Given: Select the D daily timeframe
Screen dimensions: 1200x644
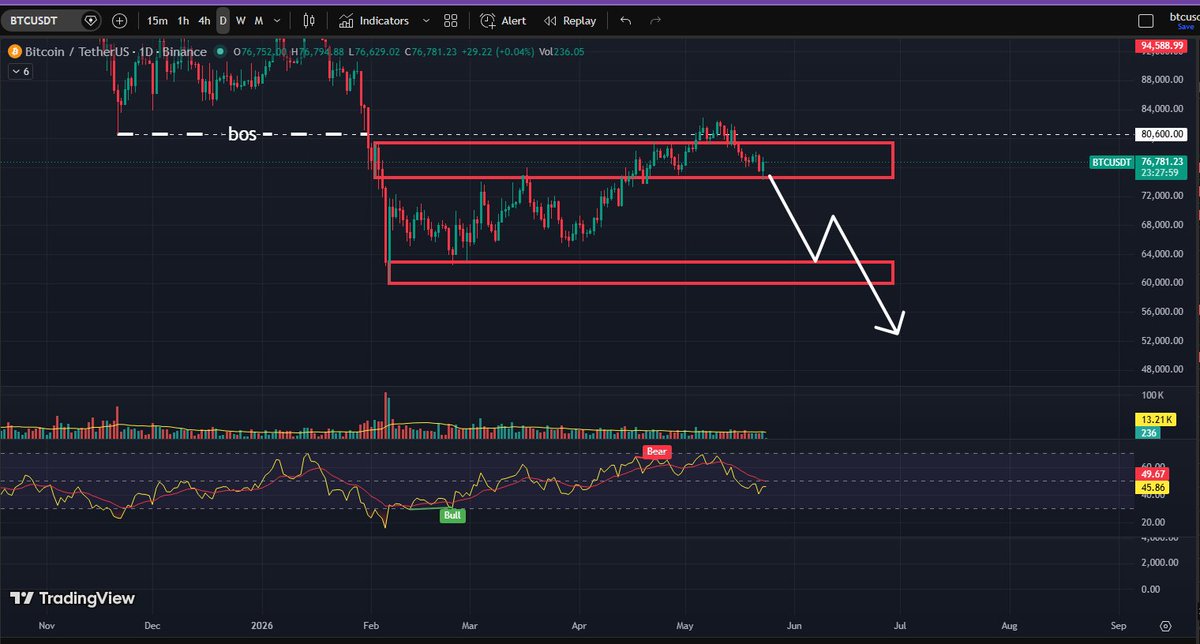Looking at the screenshot, I should click(223, 21).
